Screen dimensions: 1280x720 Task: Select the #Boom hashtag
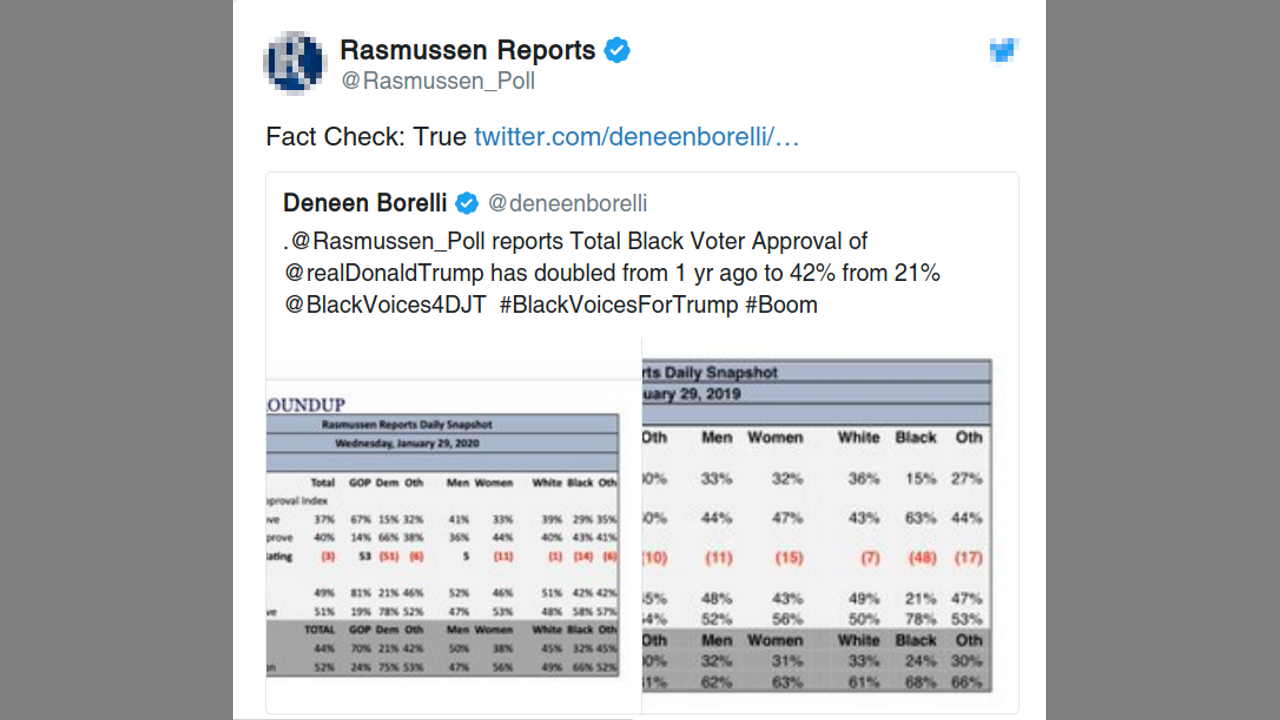click(781, 305)
